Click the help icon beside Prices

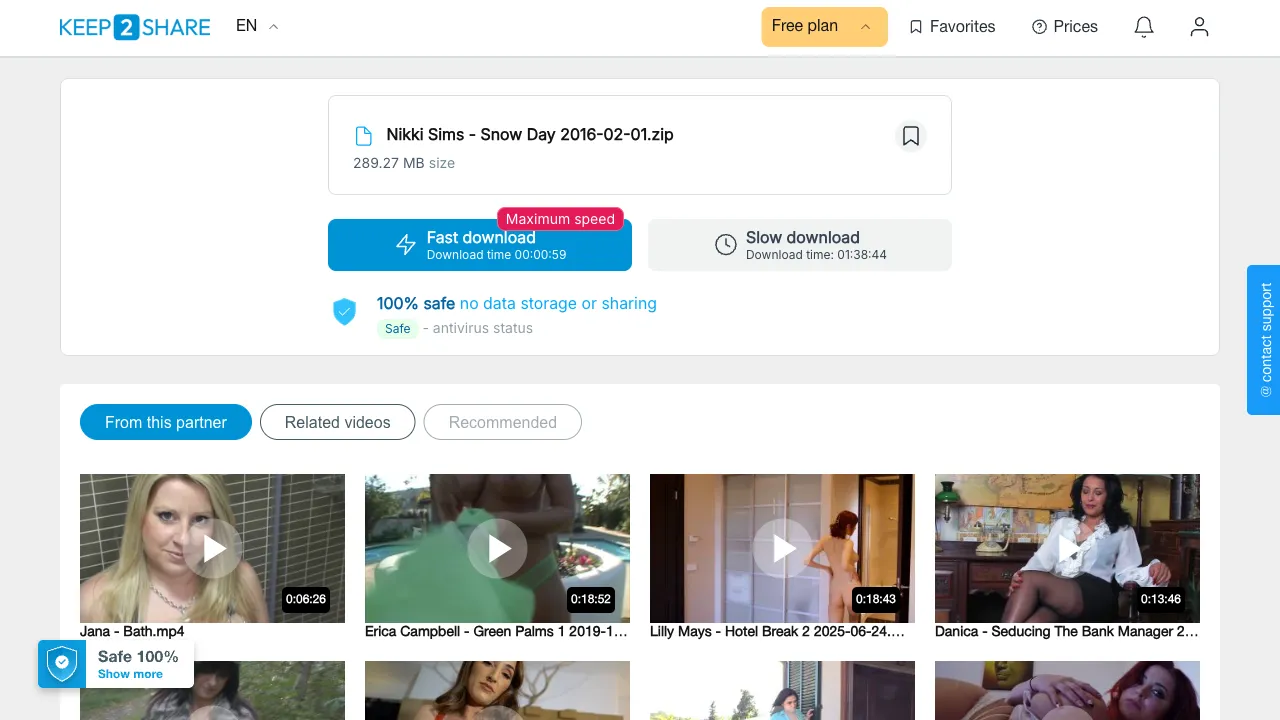pyautogui.click(x=1039, y=27)
